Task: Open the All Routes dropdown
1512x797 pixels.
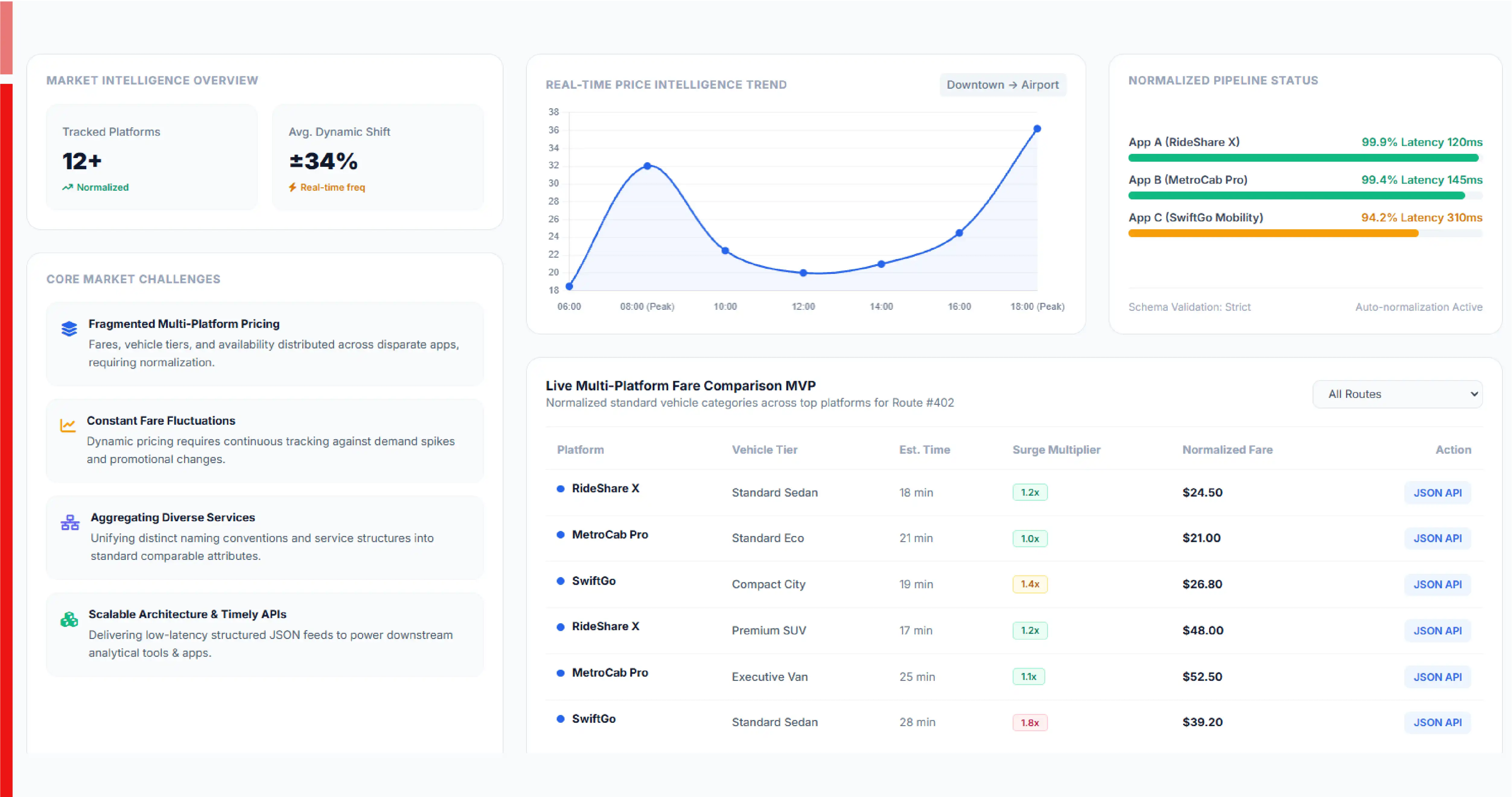Action: coord(1397,394)
